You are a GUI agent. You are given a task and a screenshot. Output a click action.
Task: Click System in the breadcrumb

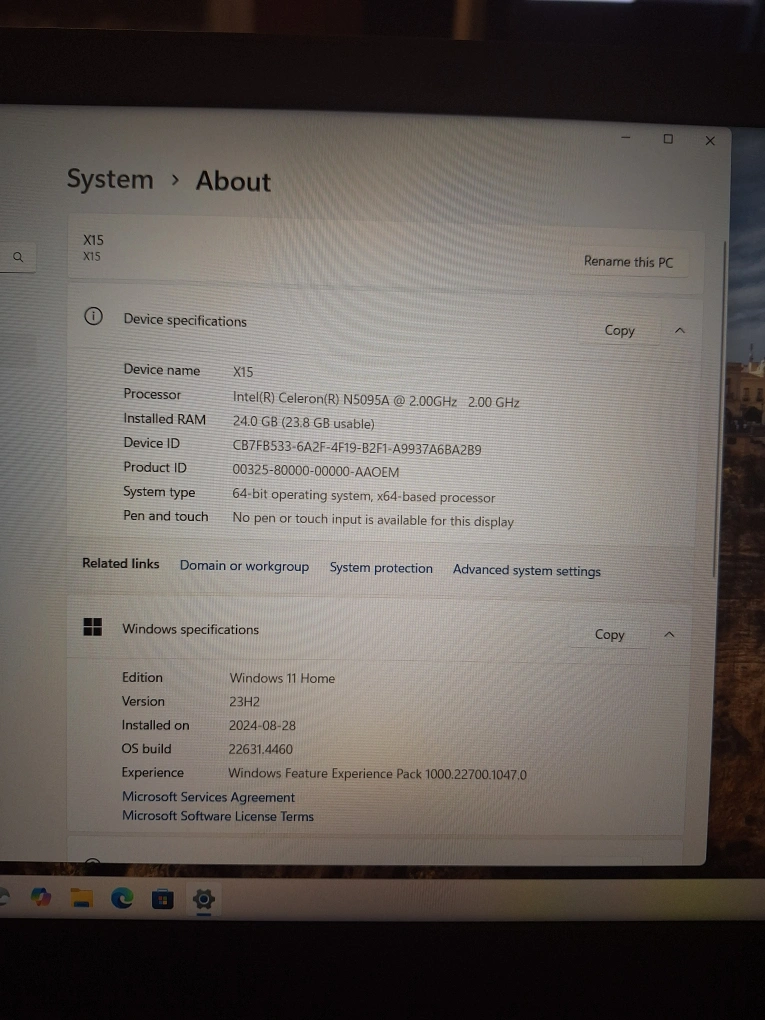110,180
